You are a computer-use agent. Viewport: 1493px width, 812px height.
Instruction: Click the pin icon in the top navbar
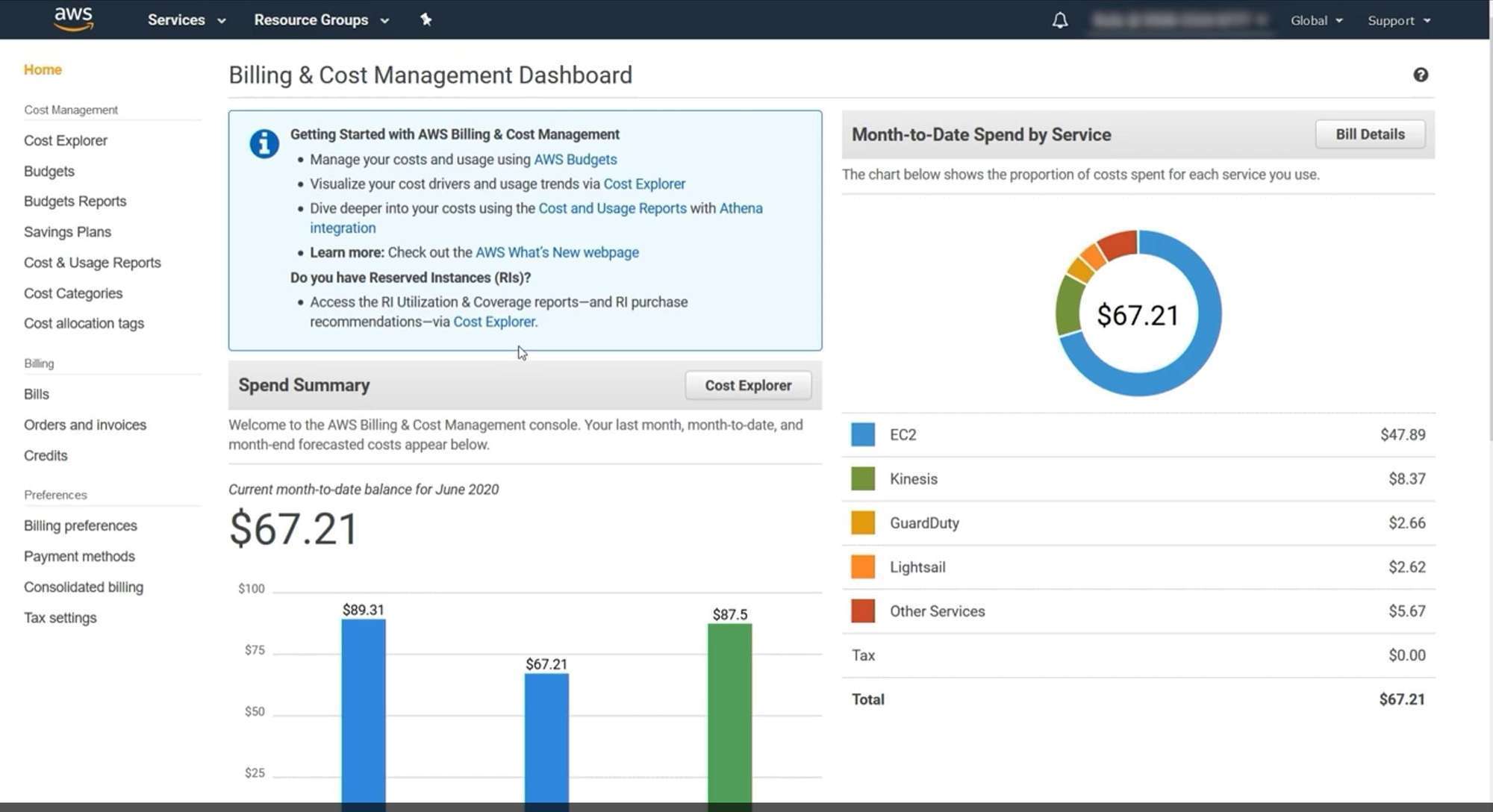426,20
